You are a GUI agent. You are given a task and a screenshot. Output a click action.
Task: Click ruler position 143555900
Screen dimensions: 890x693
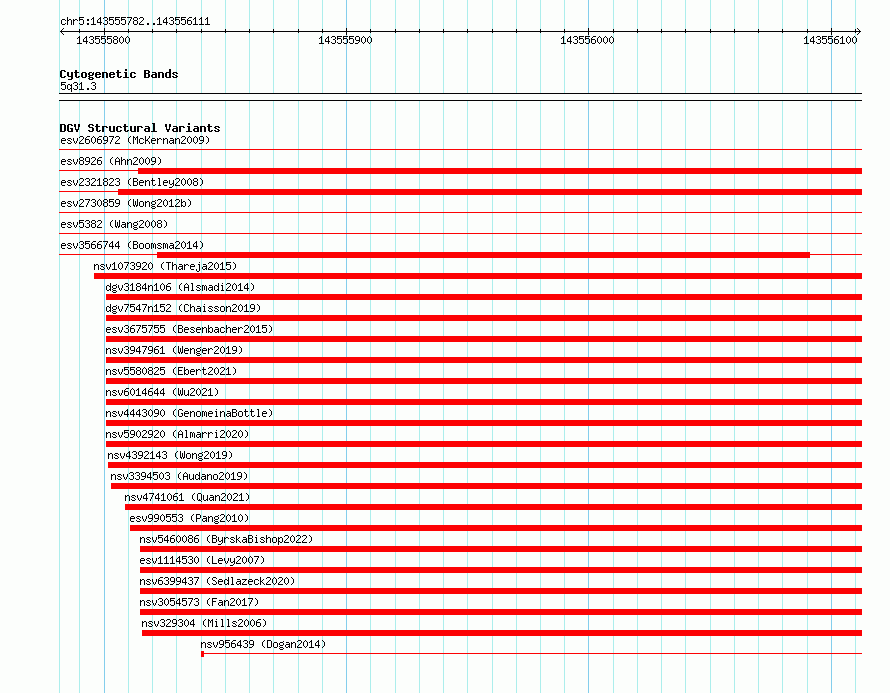point(345,40)
